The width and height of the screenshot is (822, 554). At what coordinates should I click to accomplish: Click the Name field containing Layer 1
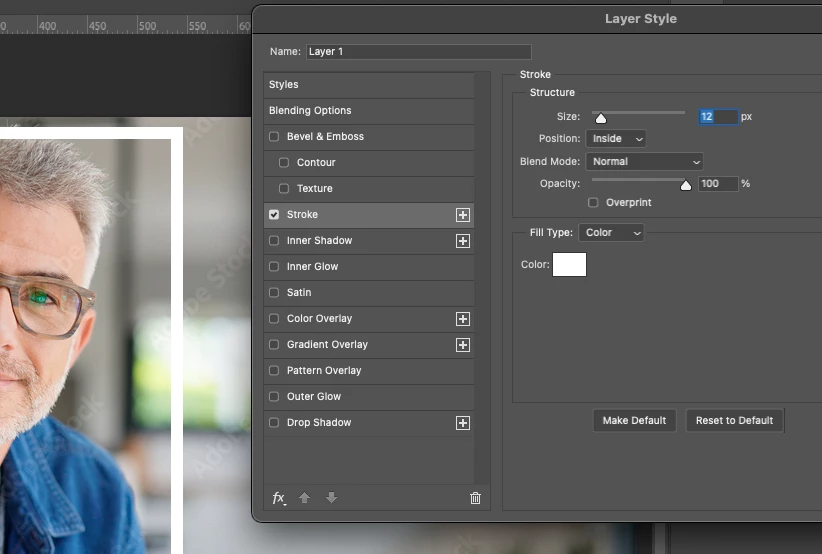[419, 51]
